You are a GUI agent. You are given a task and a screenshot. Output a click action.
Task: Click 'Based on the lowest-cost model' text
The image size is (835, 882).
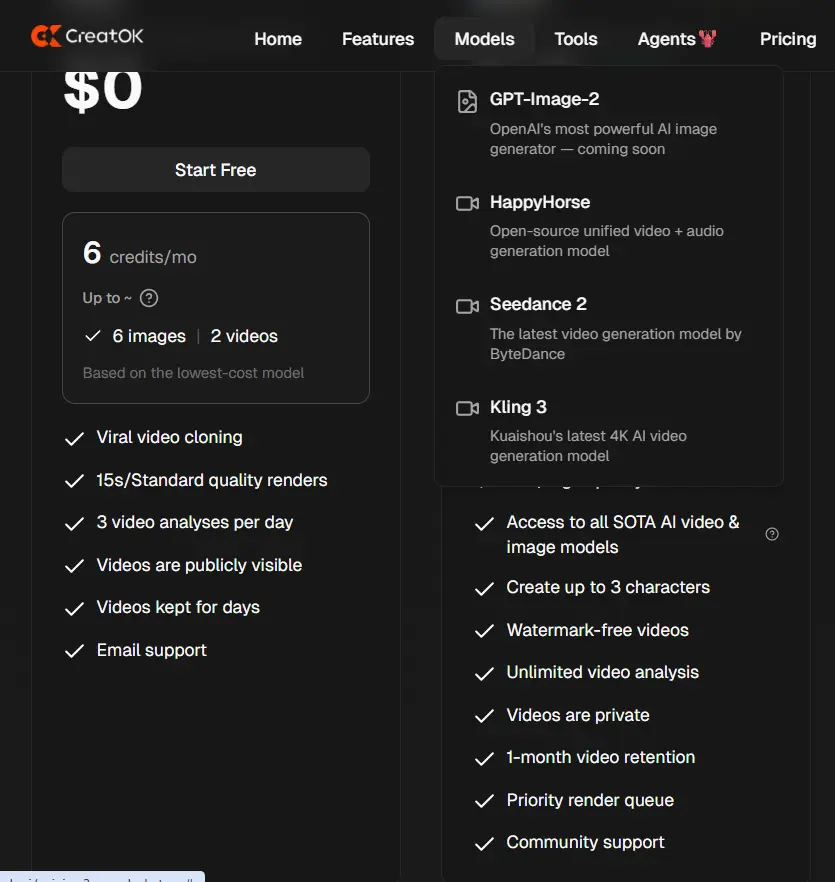193,373
